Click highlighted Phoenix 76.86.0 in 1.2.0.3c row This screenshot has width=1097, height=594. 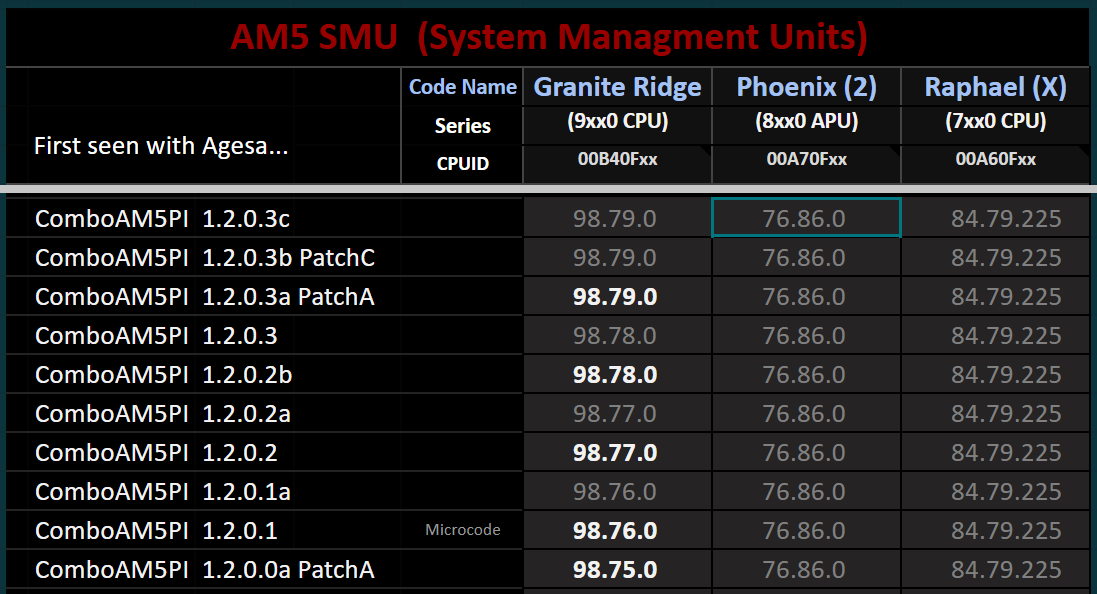click(806, 218)
